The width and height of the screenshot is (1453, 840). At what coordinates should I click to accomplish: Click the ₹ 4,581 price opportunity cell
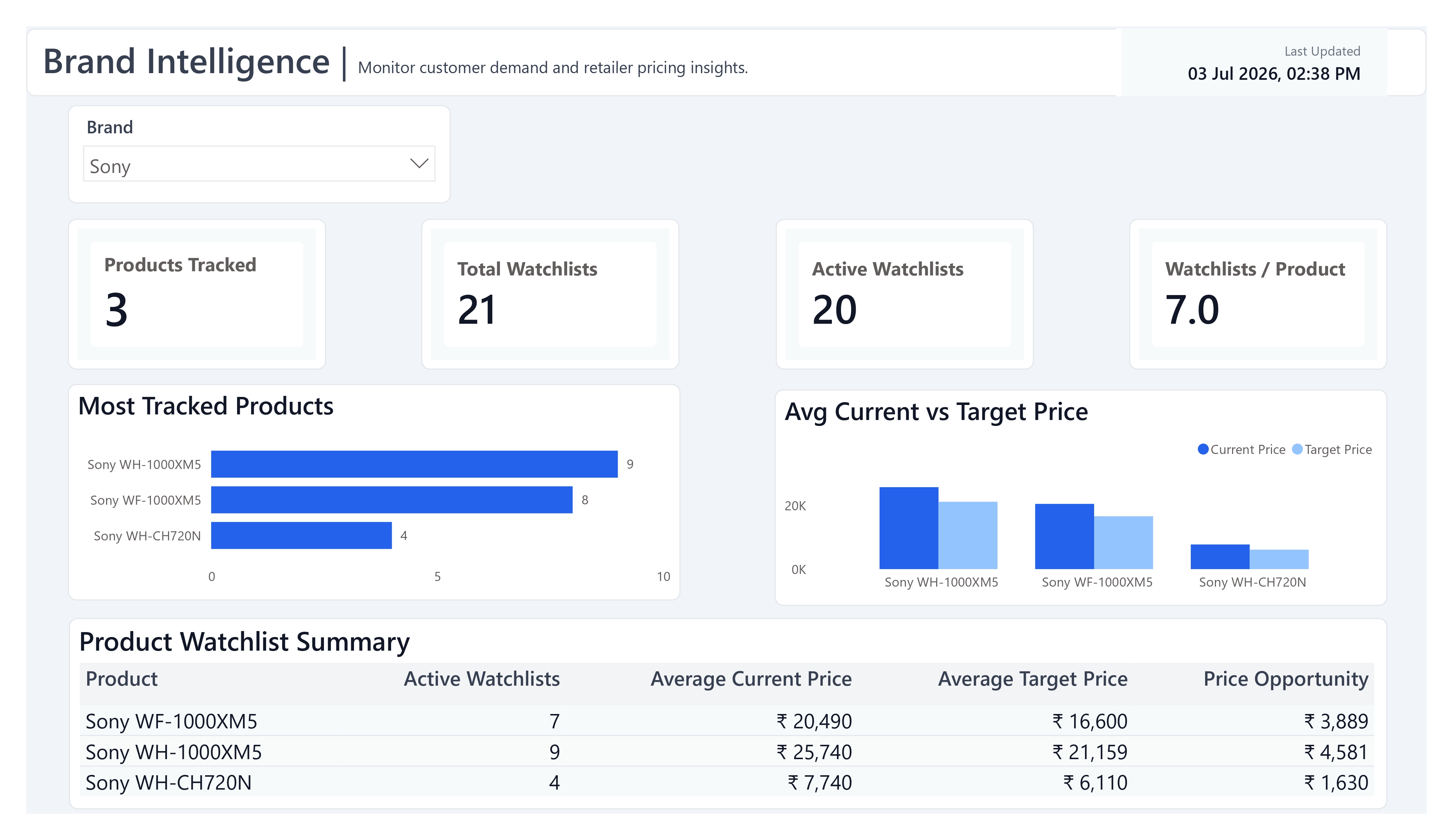[1336, 752]
